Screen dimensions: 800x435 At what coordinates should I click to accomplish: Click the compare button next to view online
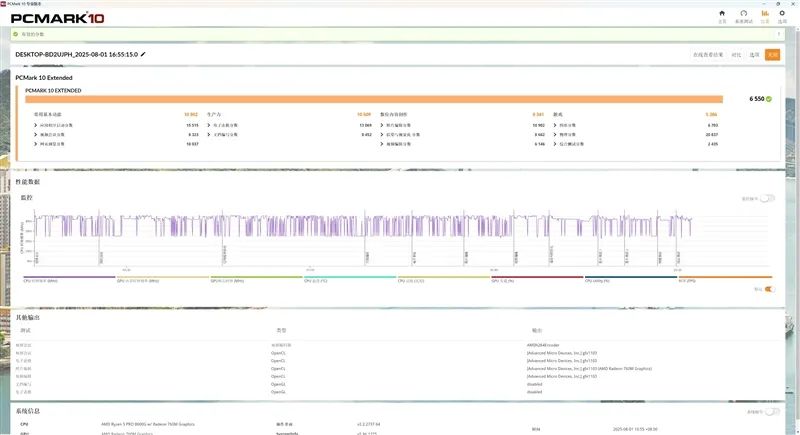[x=736, y=55]
